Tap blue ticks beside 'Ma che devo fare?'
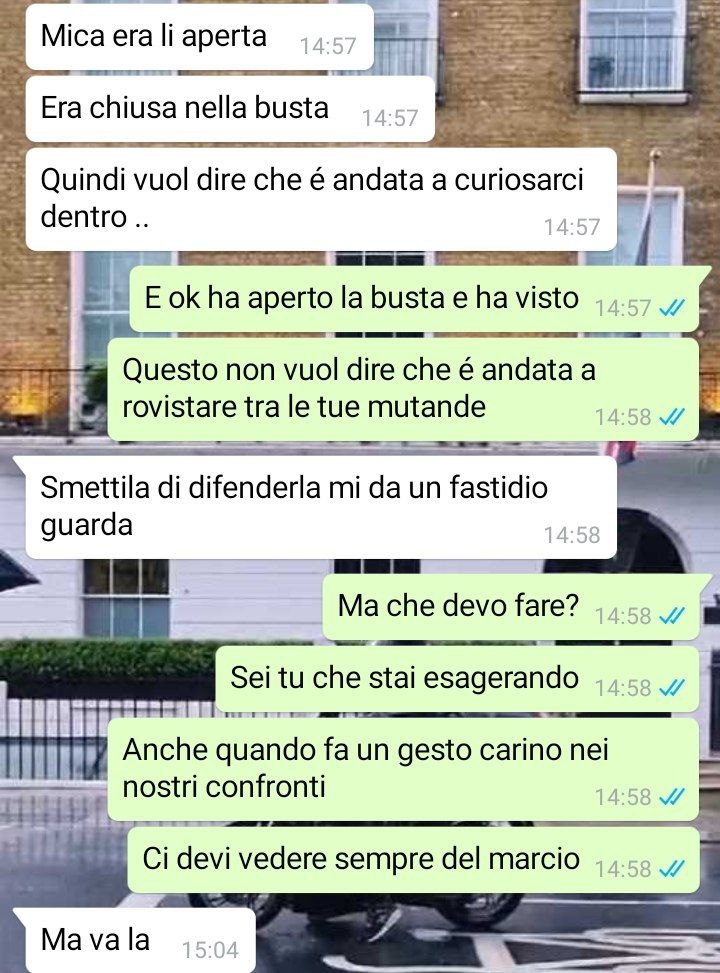720x973 pixels. (672, 616)
